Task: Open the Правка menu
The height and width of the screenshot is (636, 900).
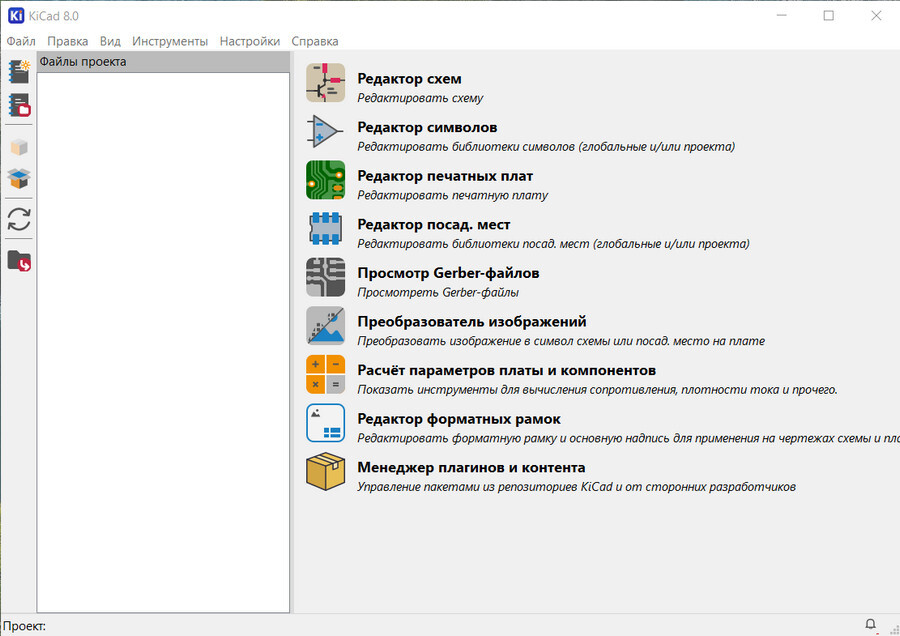Action: pyautogui.click(x=68, y=41)
